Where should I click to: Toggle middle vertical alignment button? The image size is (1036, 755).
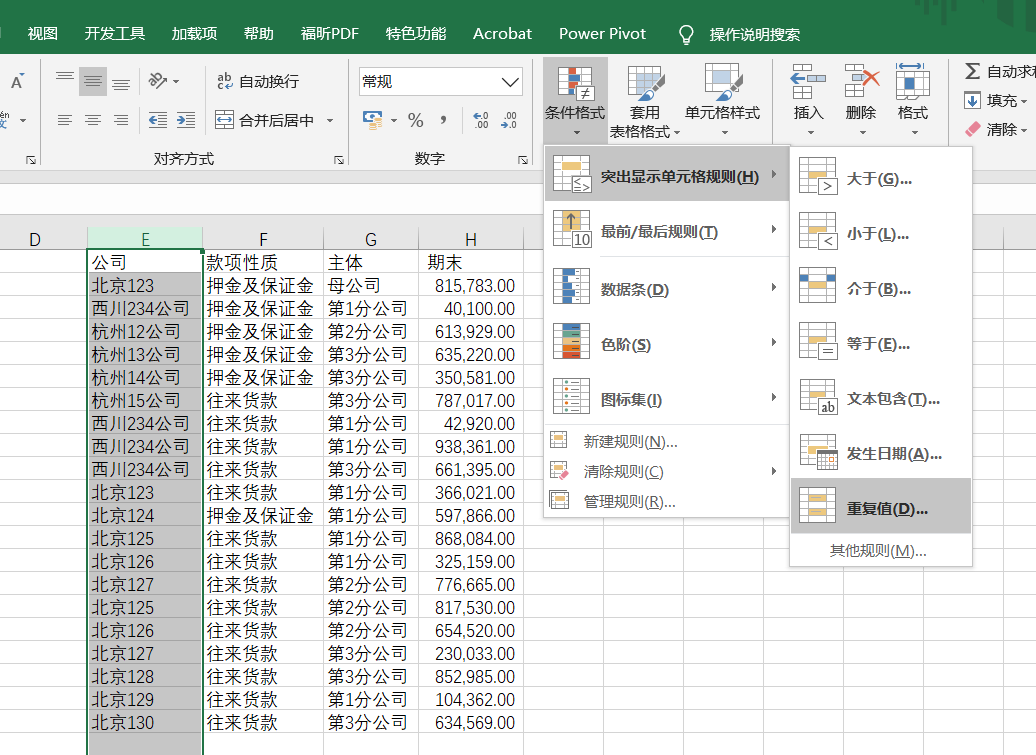point(92,81)
